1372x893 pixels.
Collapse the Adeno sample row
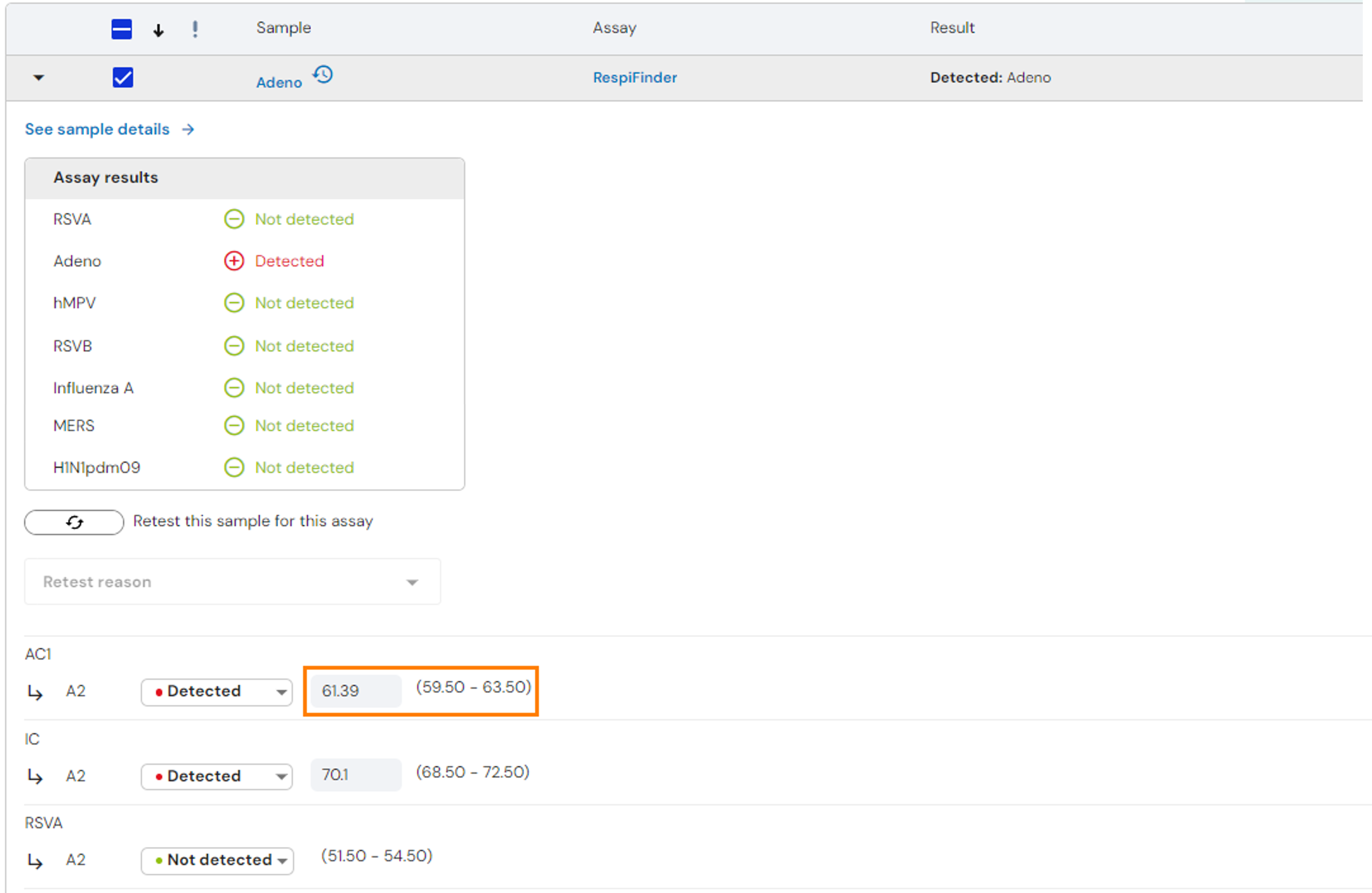click(39, 77)
